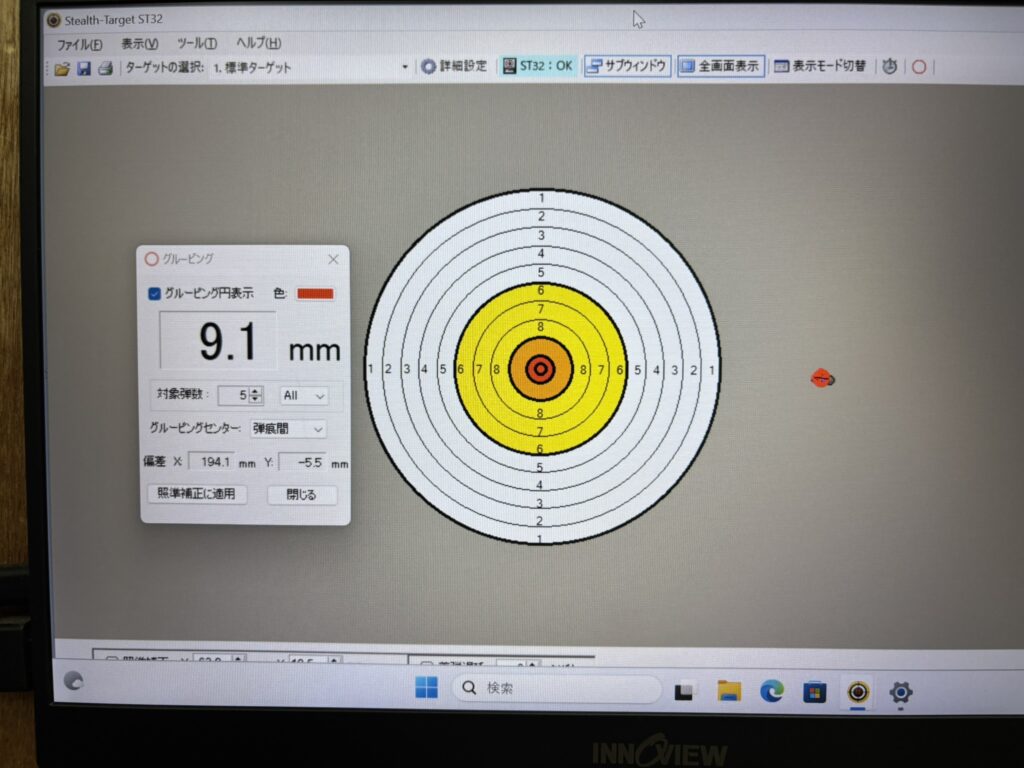Click the open folder toolbar icon
This screenshot has height=768, width=1024.
(62, 68)
